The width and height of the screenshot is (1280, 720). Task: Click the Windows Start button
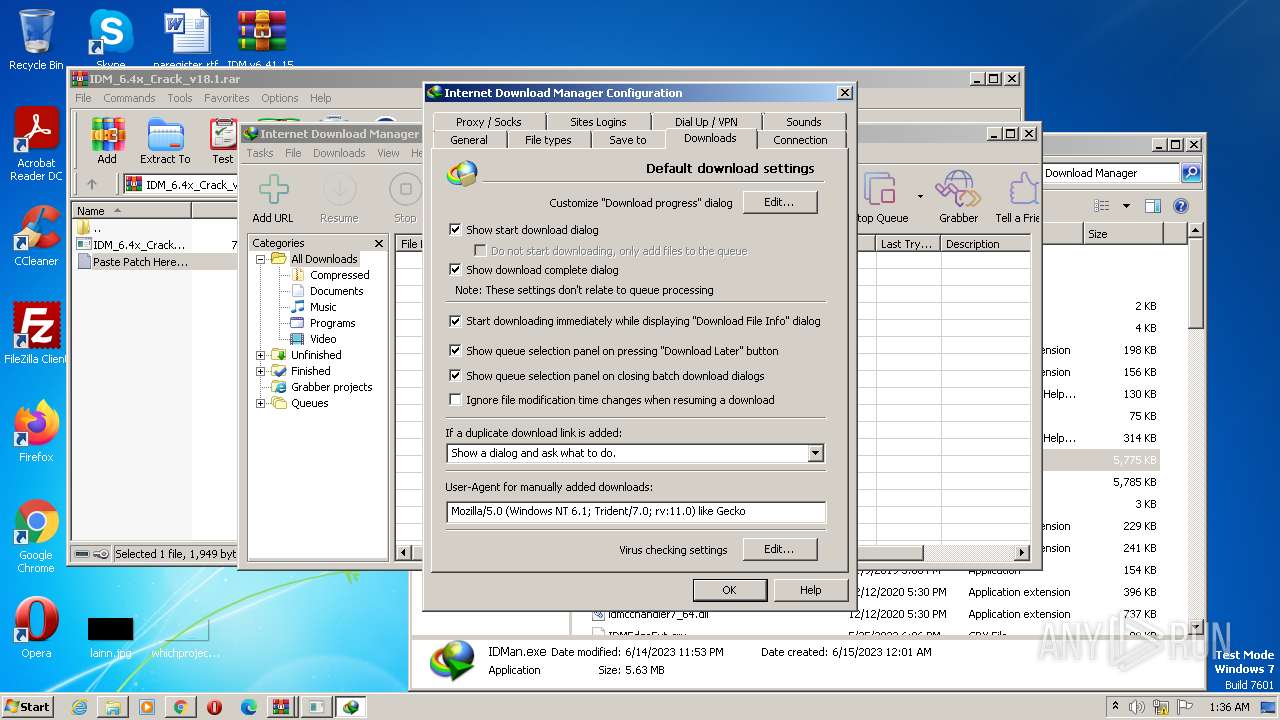coord(28,706)
